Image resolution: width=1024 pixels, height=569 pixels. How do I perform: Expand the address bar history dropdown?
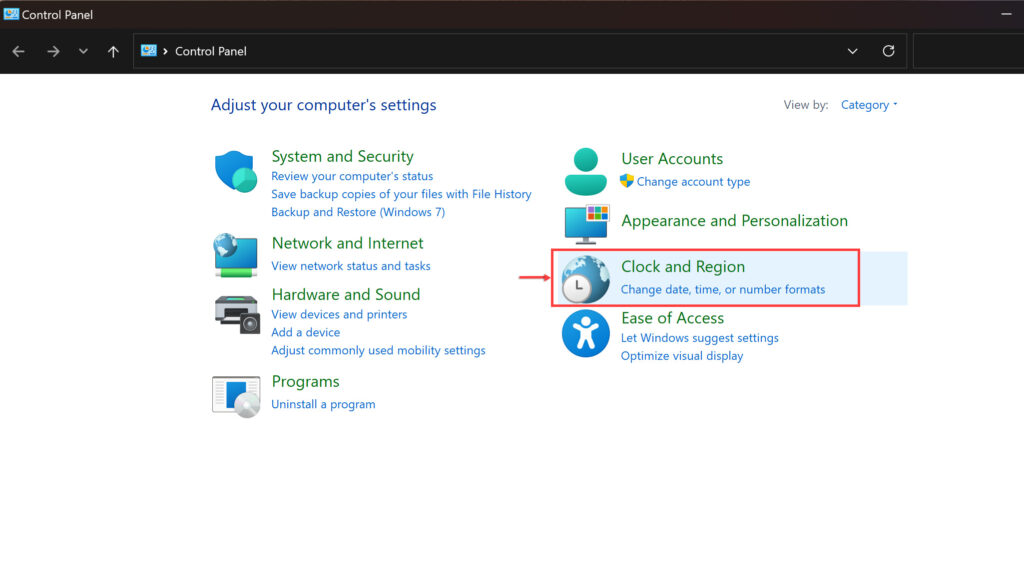pos(852,51)
